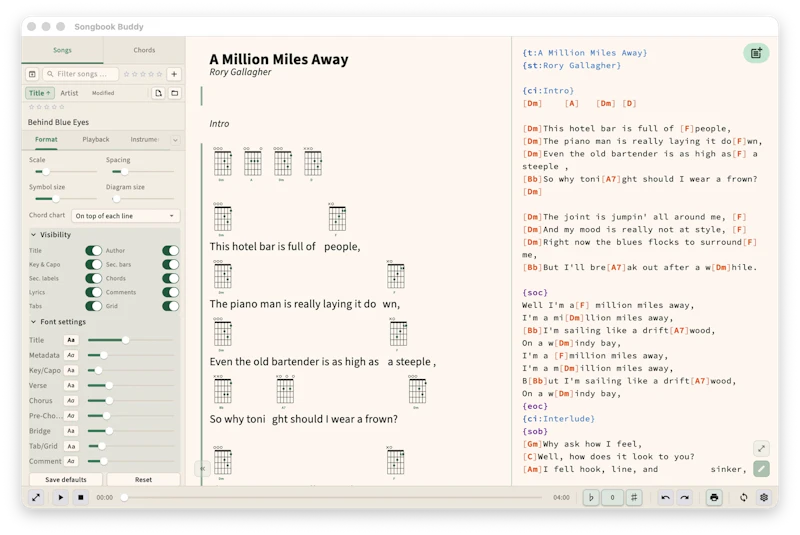The height and width of the screenshot is (535, 800).
Task: Click the magnifier icon in the filter field
Action: (x=50, y=74)
